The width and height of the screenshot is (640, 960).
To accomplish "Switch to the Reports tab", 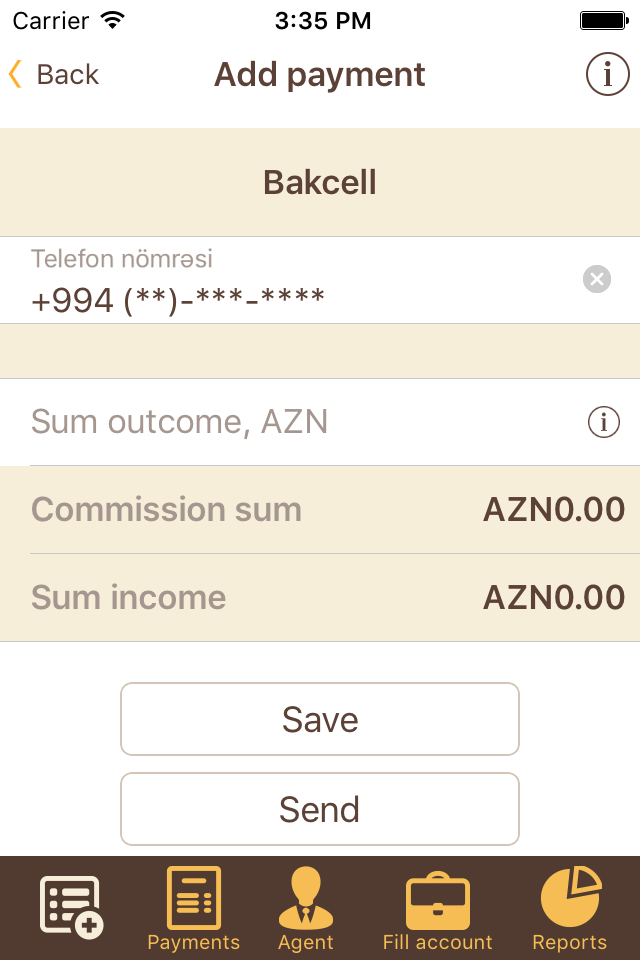I will click(x=569, y=910).
